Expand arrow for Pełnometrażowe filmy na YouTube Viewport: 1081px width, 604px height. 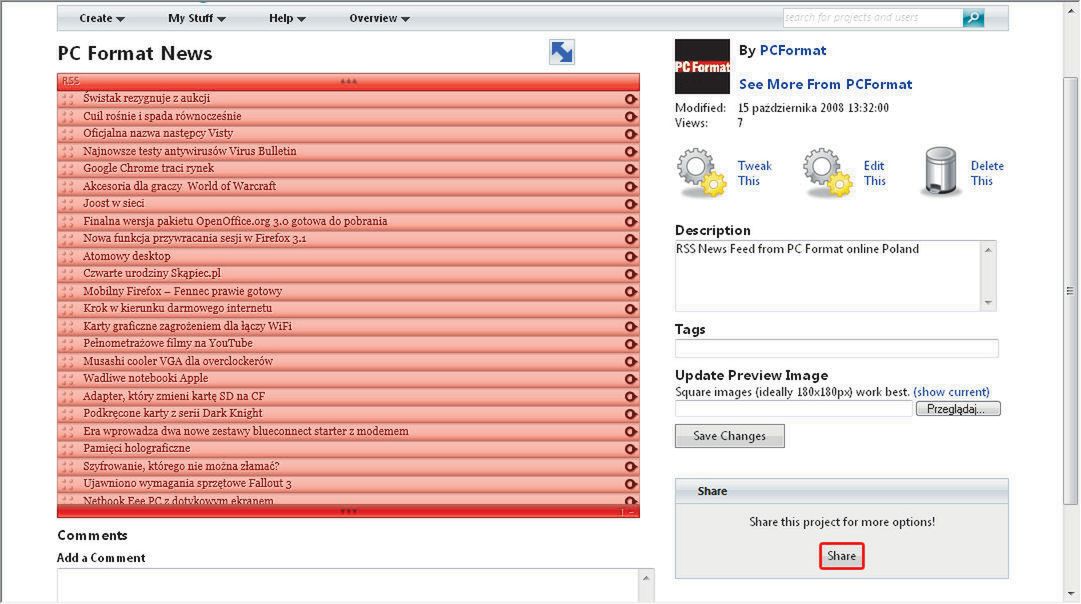(x=630, y=344)
